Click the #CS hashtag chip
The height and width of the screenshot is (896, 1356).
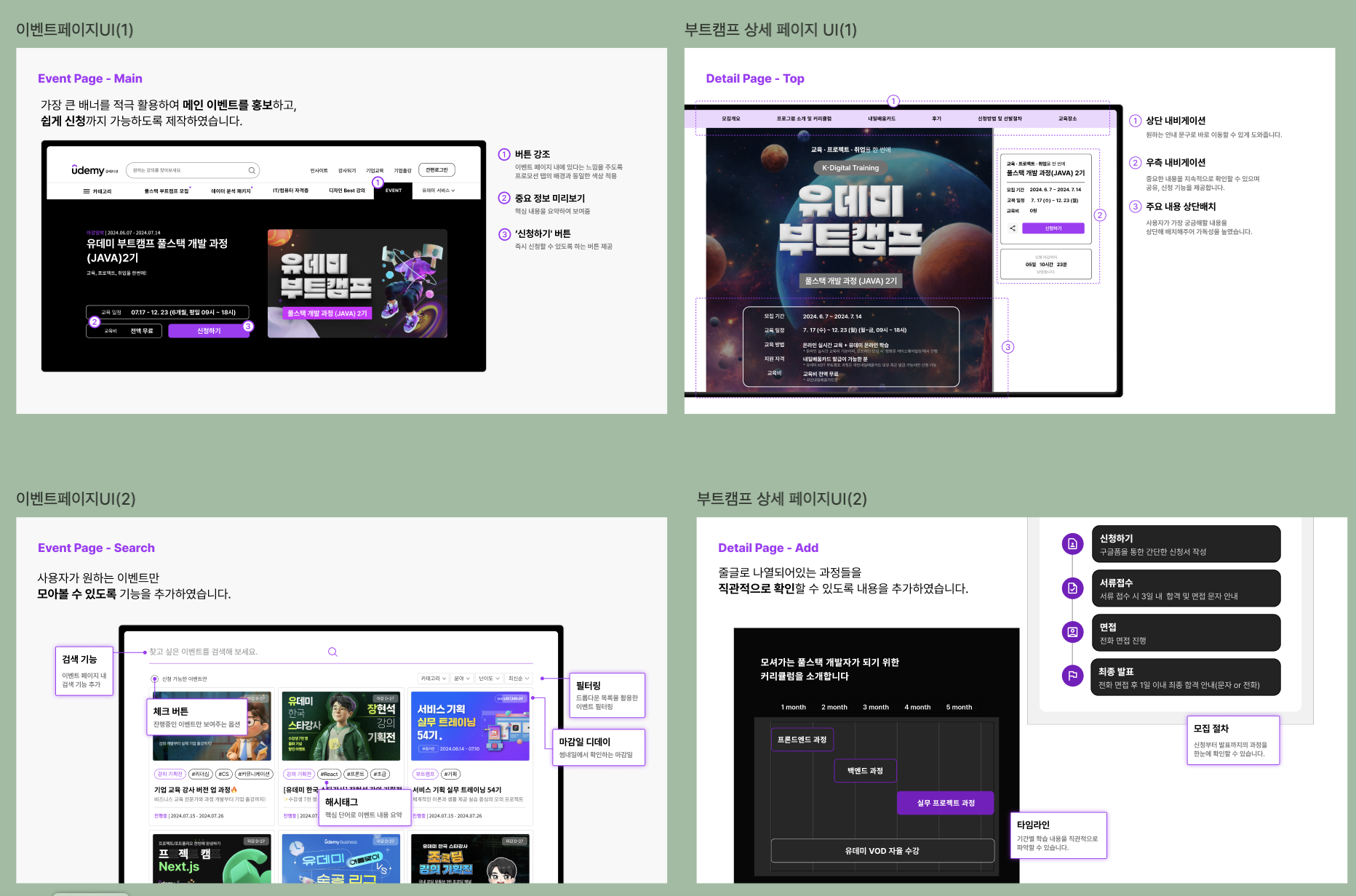tap(224, 774)
